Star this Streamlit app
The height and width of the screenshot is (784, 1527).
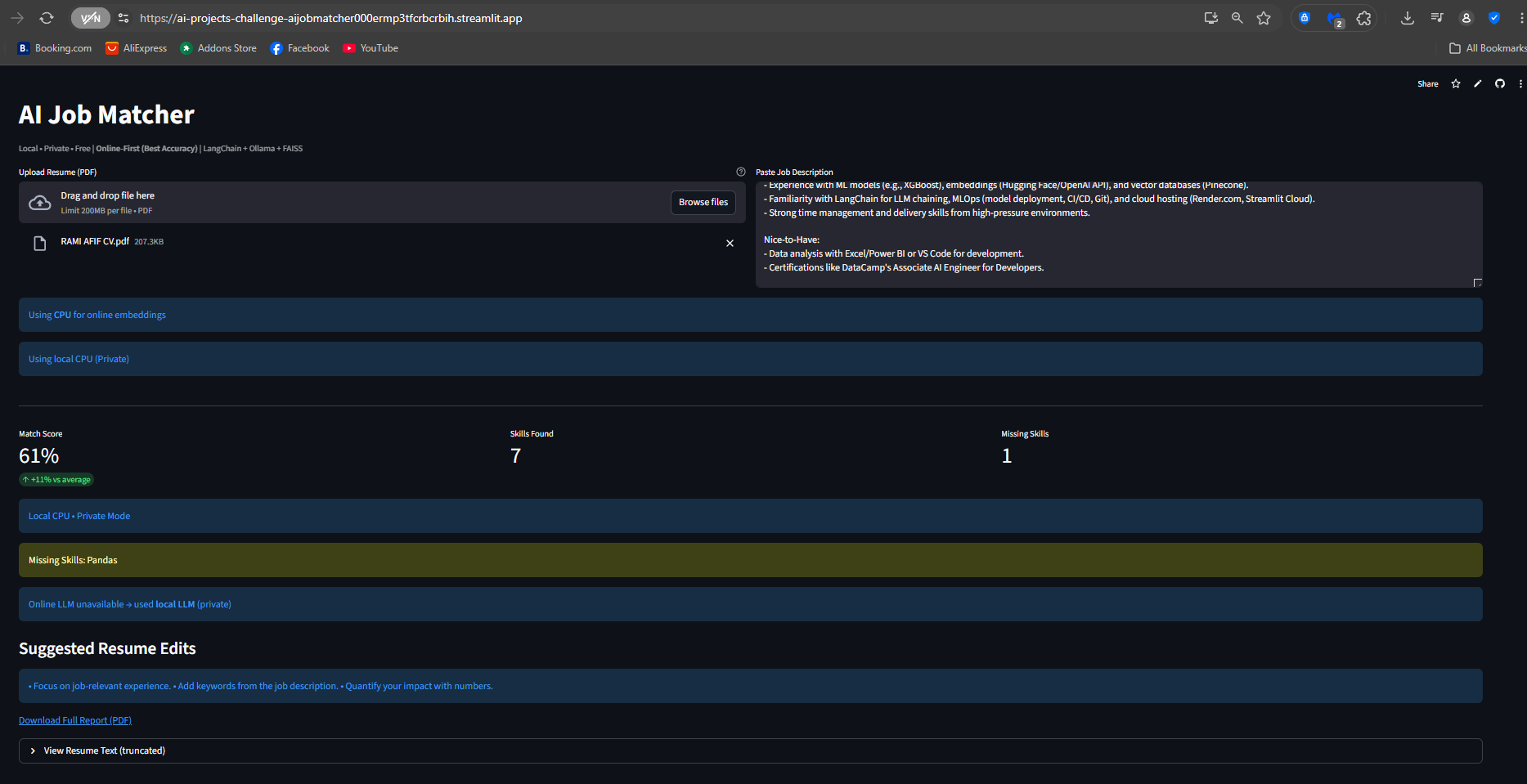point(1456,84)
